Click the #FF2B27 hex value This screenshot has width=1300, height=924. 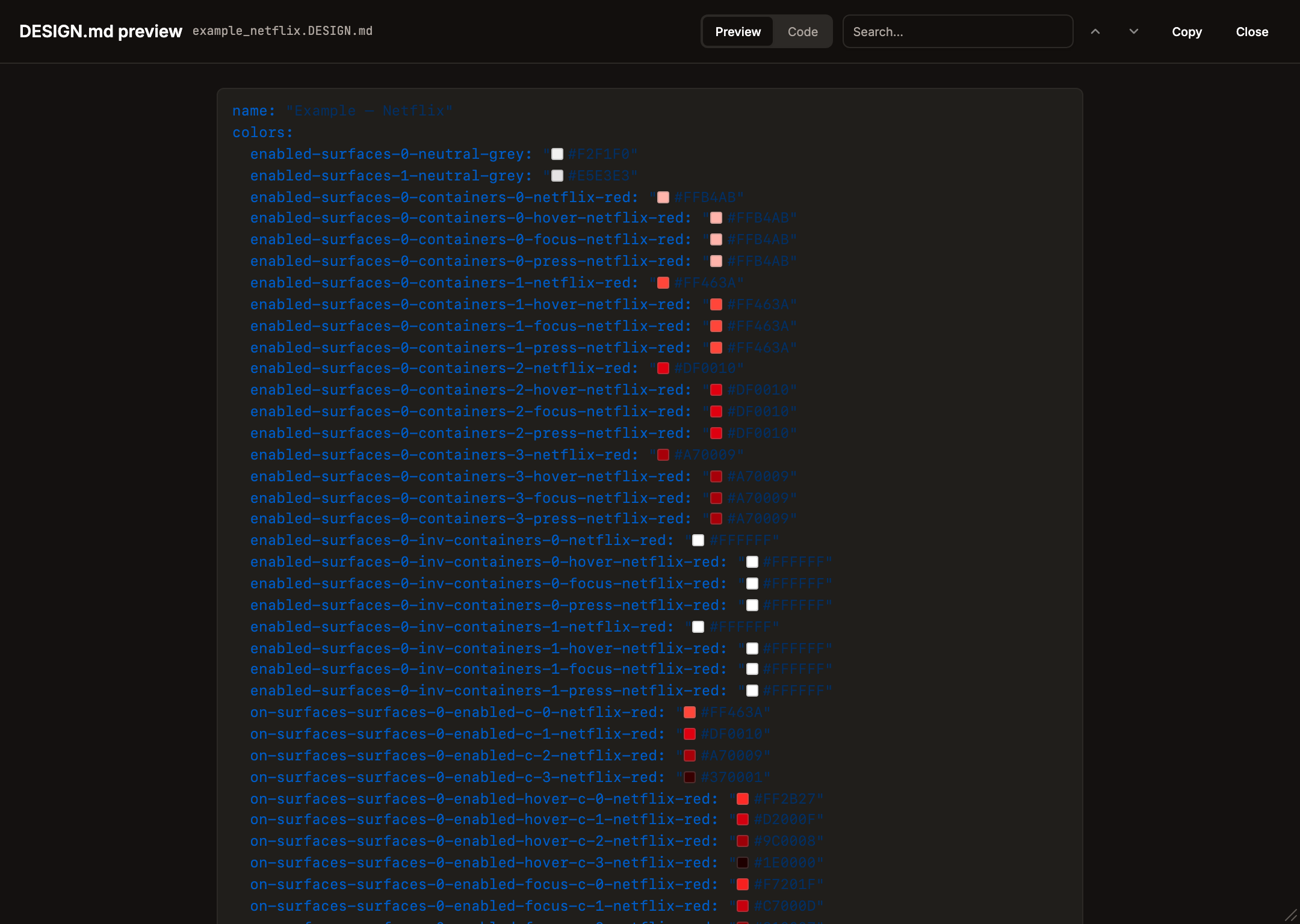point(784,799)
